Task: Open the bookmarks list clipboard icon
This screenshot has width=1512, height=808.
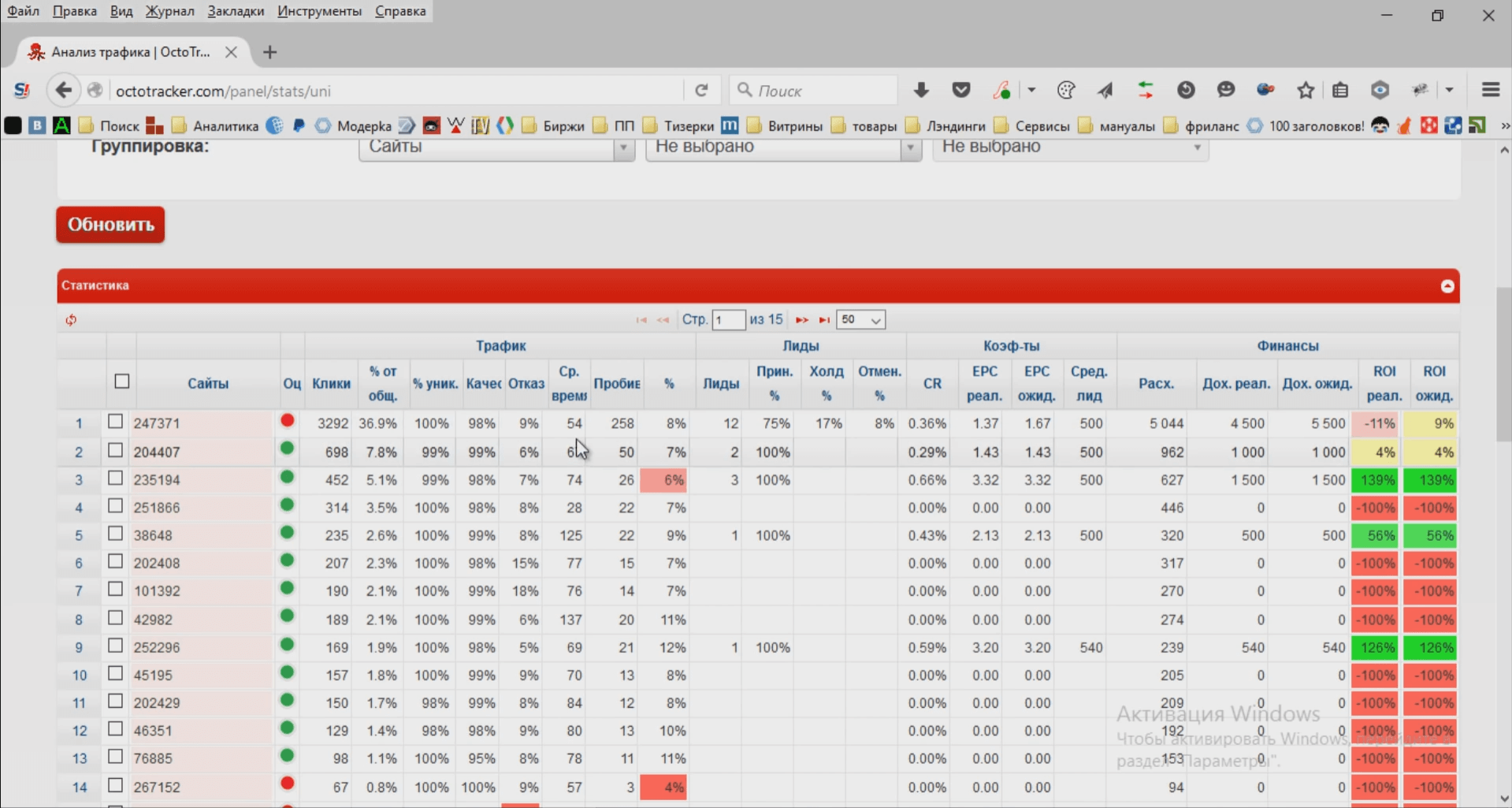Action: coord(1340,90)
